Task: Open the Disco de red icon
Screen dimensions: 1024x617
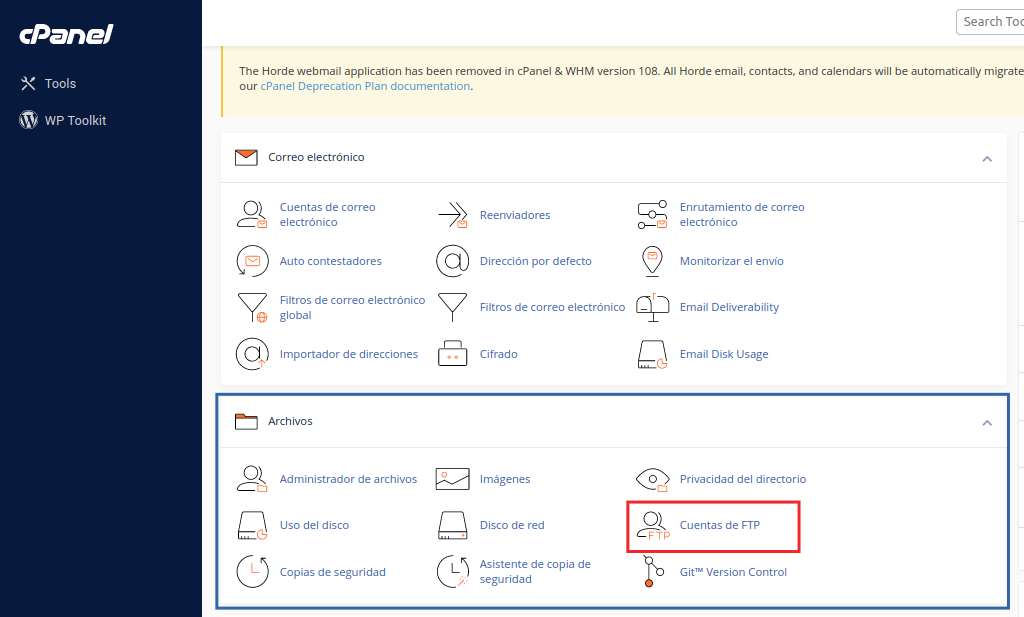Action: [453, 525]
